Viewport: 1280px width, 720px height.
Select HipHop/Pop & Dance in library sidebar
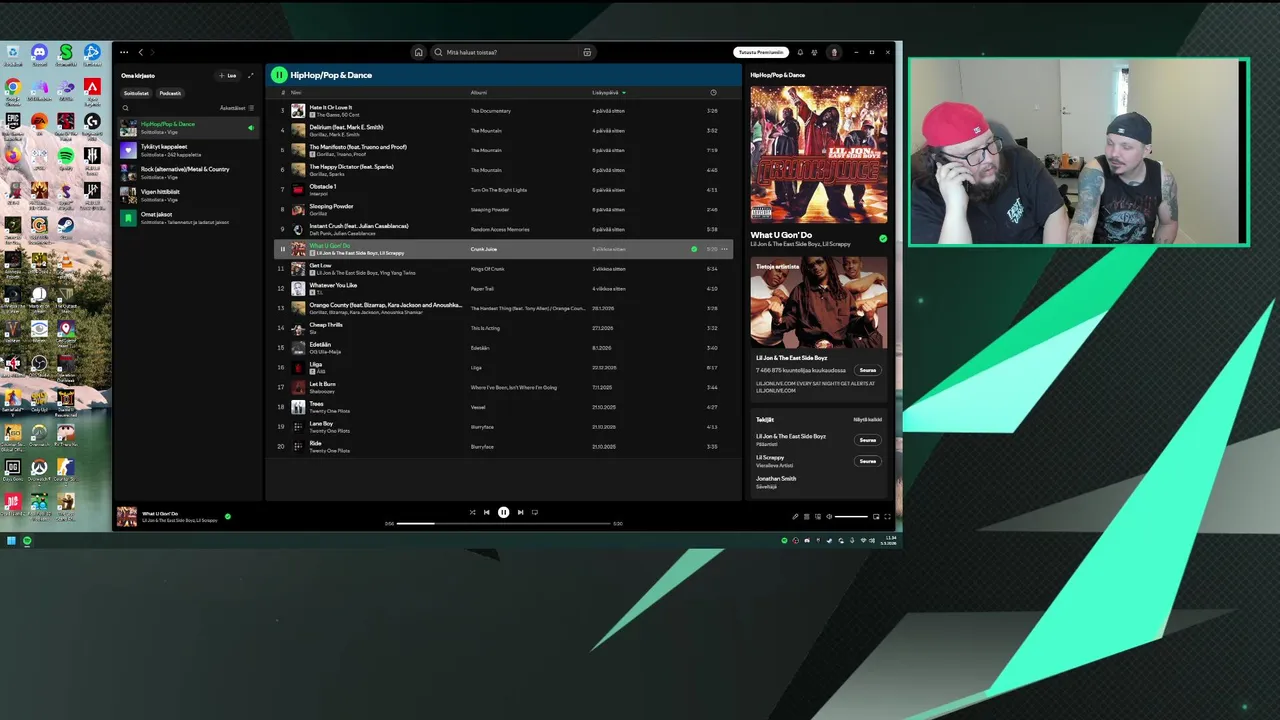(x=188, y=127)
